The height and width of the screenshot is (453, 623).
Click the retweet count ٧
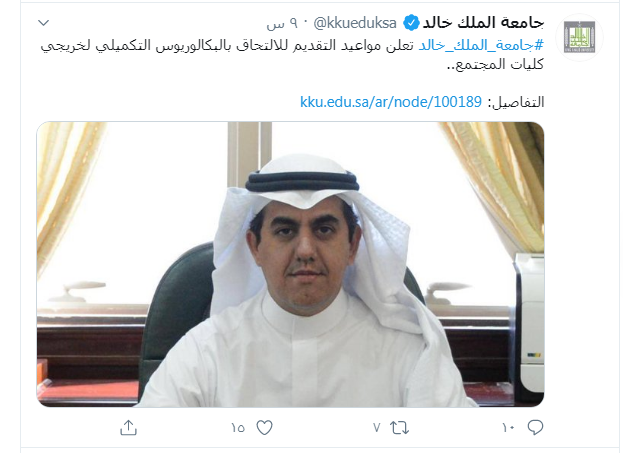coord(377,428)
